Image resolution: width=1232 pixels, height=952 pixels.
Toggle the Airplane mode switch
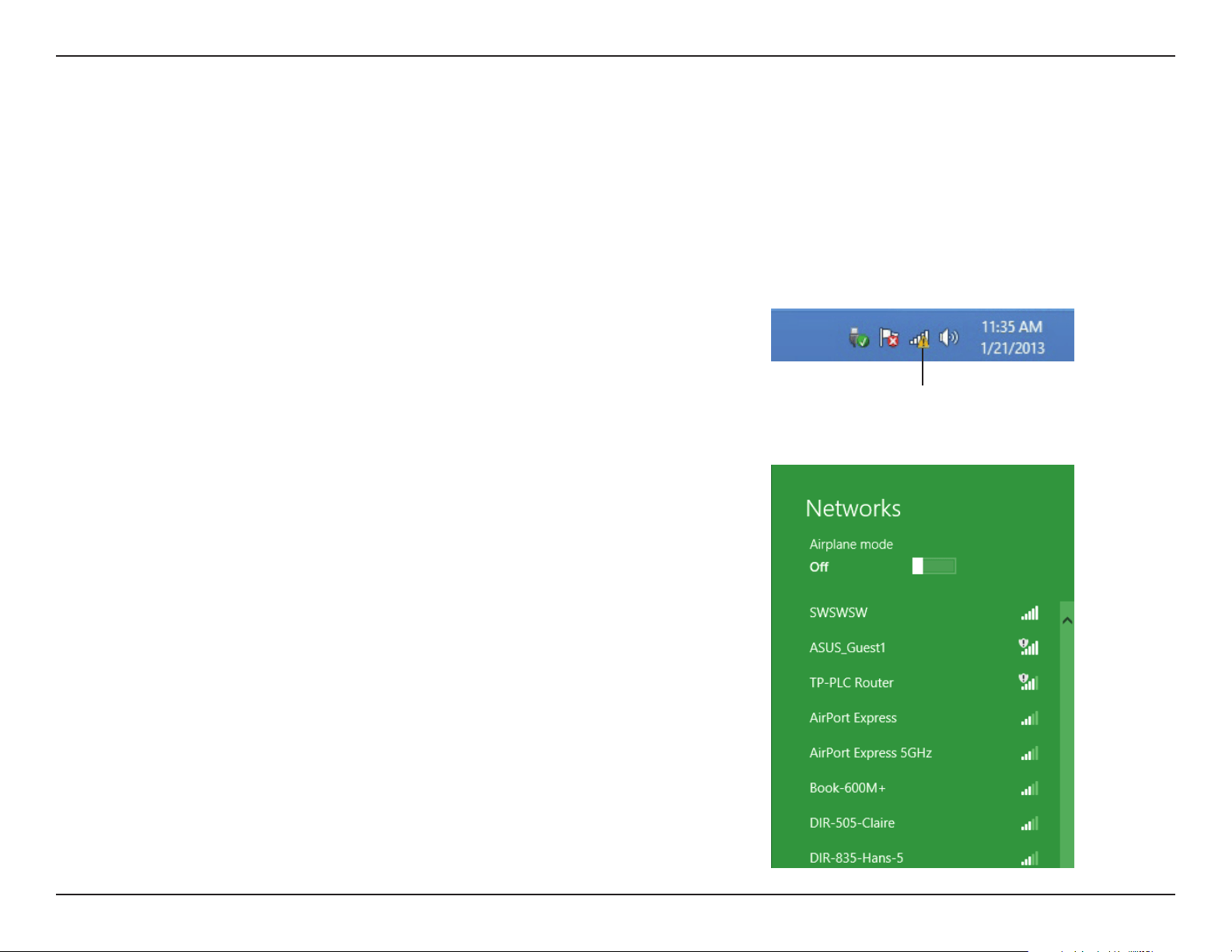click(x=934, y=566)
